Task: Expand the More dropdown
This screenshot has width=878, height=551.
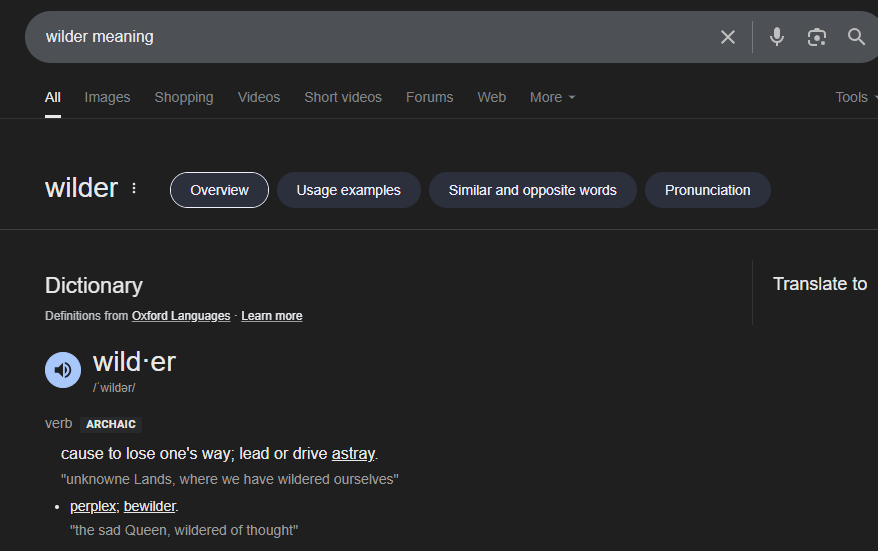Action: point(552,97)
